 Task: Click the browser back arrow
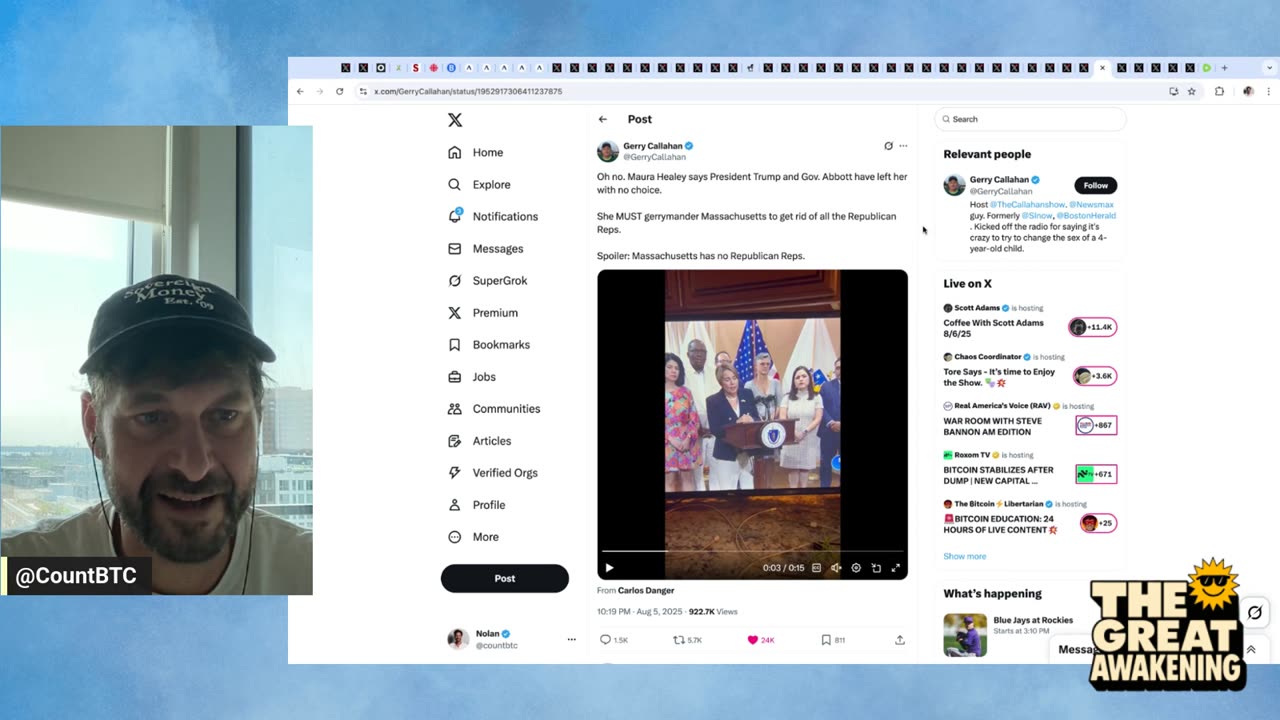300,91
